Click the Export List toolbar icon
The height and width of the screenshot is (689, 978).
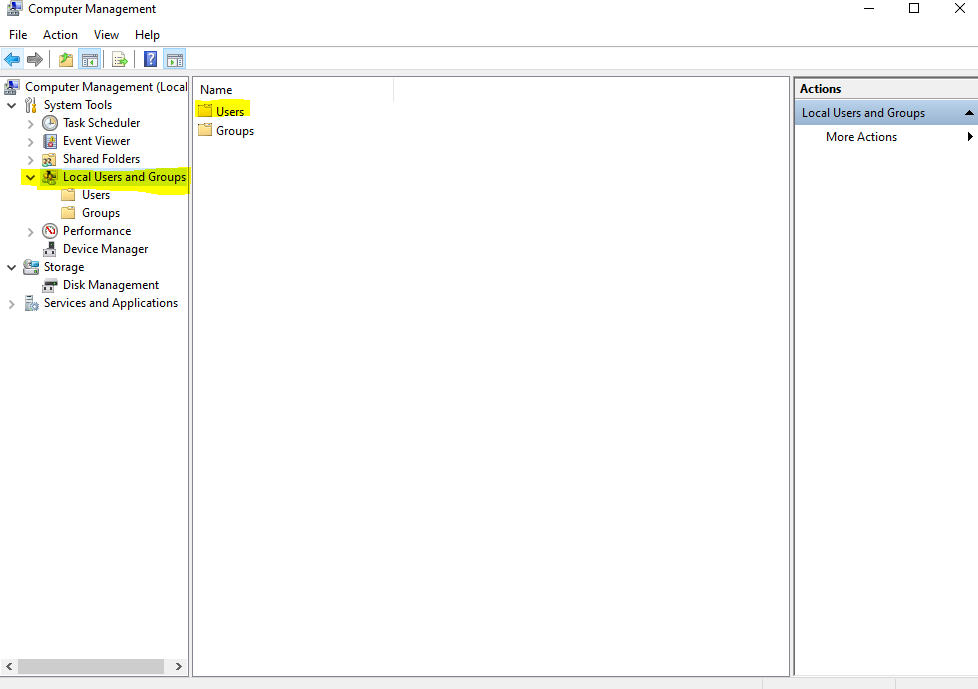[x=119, y=60]
